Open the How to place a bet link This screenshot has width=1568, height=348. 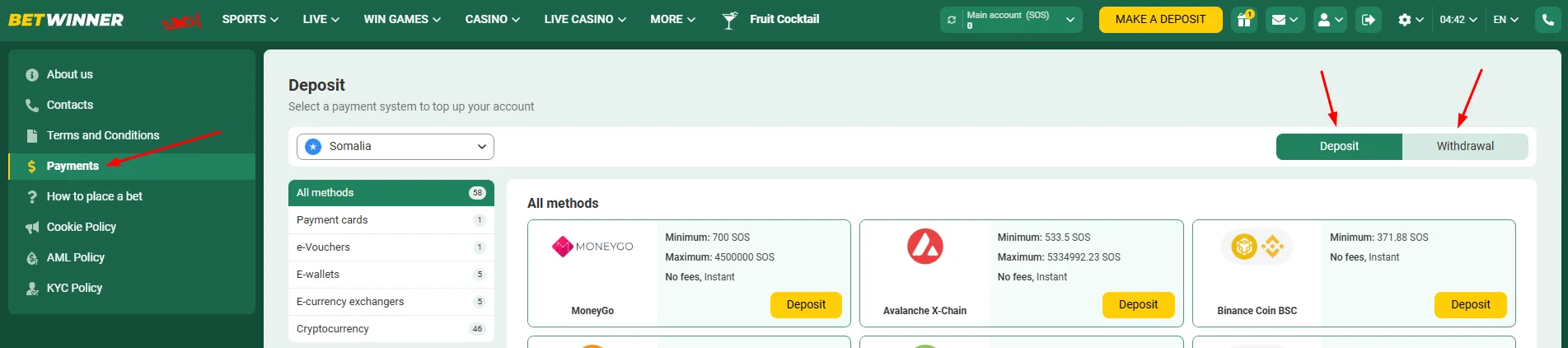[95, 197]
